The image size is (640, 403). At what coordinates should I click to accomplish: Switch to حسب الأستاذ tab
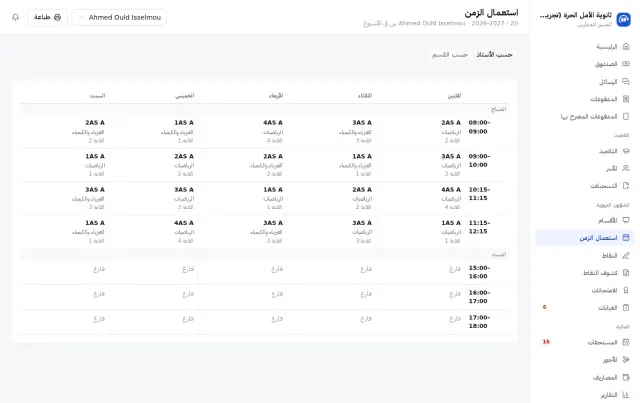tap(494, 55)
